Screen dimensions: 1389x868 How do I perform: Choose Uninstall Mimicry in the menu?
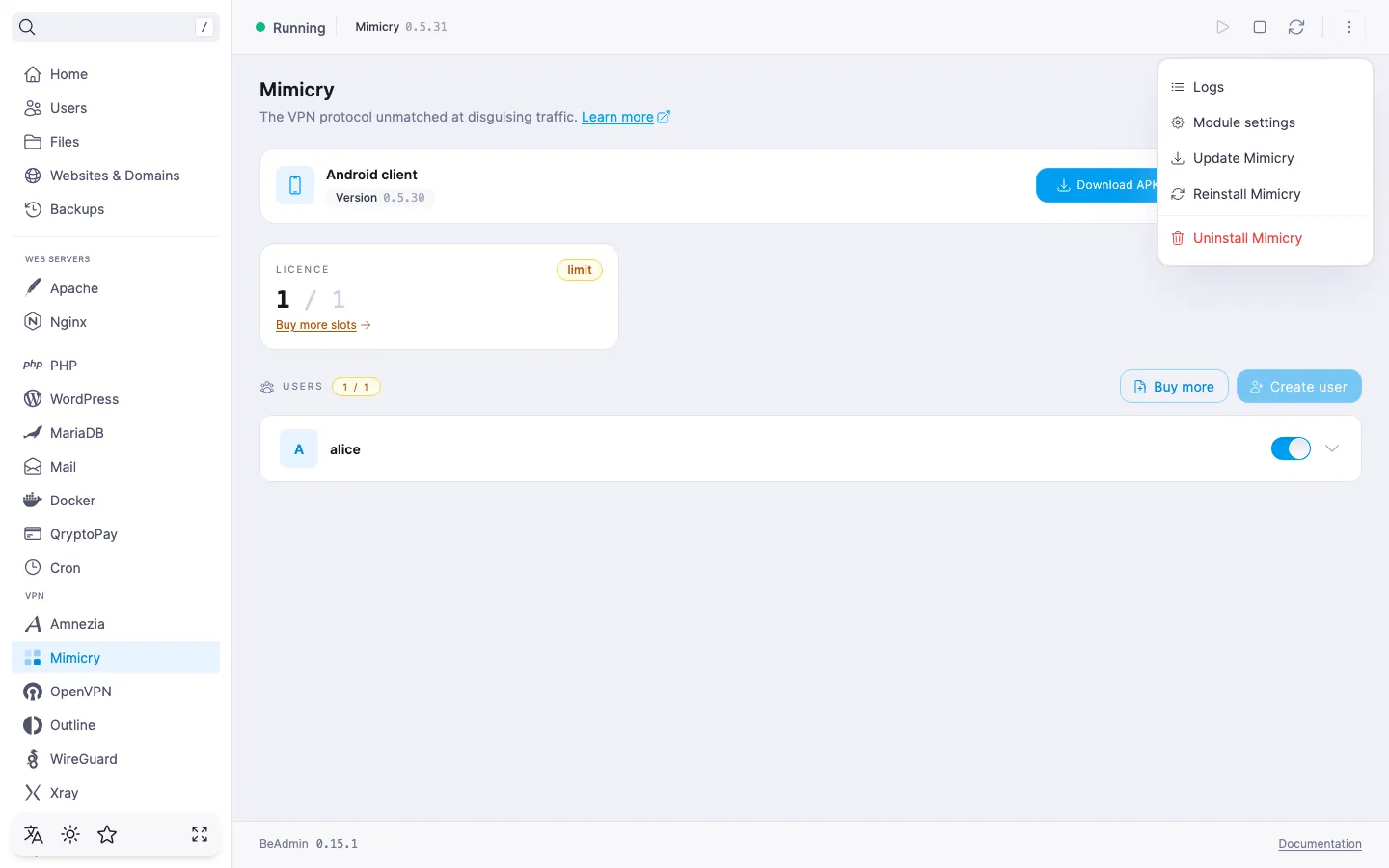tap(1266, 238)
